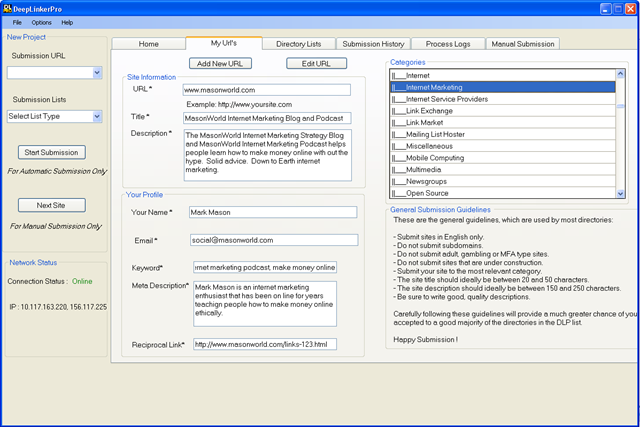Screen dimensions: 640x427
Task: Maximize the DeepLinkerPro window
Action: pos(618,9)
